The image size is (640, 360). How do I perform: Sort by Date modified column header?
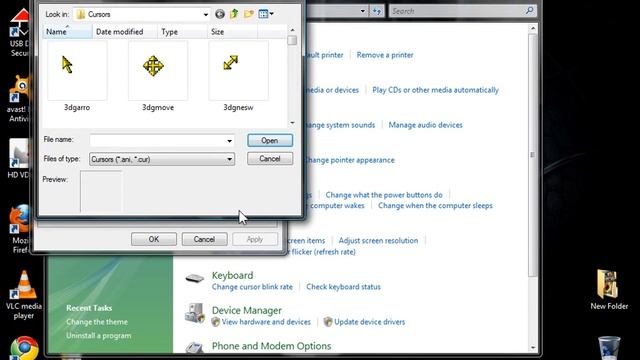(x=125, y=31)
